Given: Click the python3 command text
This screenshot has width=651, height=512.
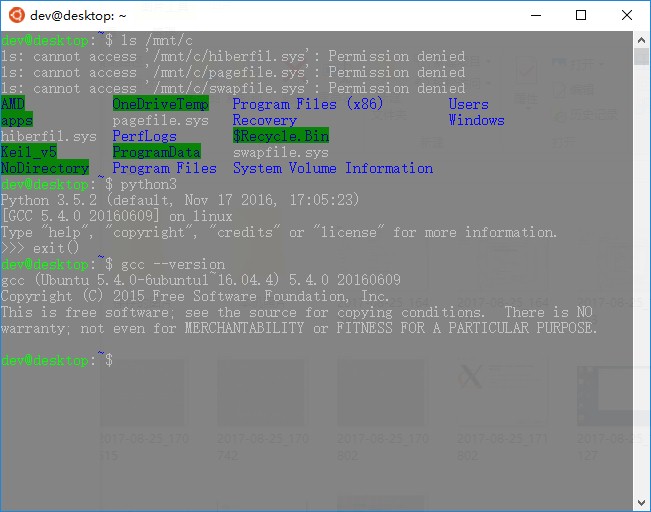Looking at the screenshot, I should point(148,184).
